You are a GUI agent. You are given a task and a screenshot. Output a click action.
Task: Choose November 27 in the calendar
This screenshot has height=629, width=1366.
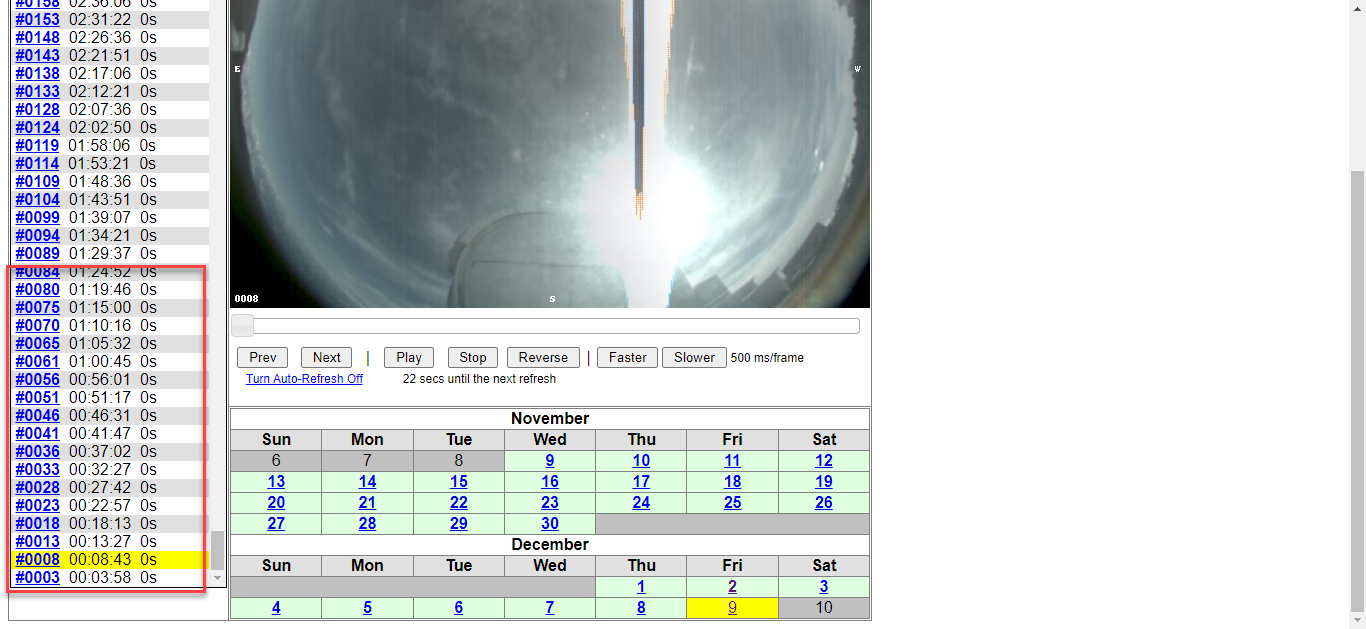[276, 523]
